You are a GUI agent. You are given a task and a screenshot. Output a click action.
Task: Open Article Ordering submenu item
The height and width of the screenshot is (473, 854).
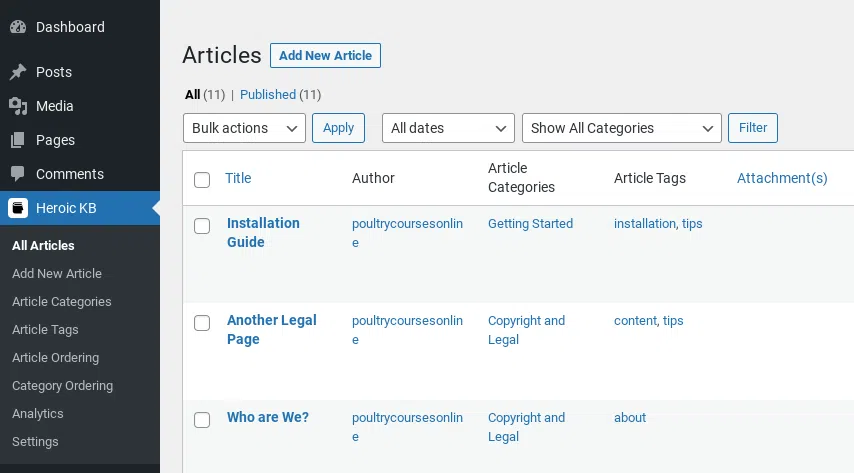pyautogui.click(x=55, y=357)
